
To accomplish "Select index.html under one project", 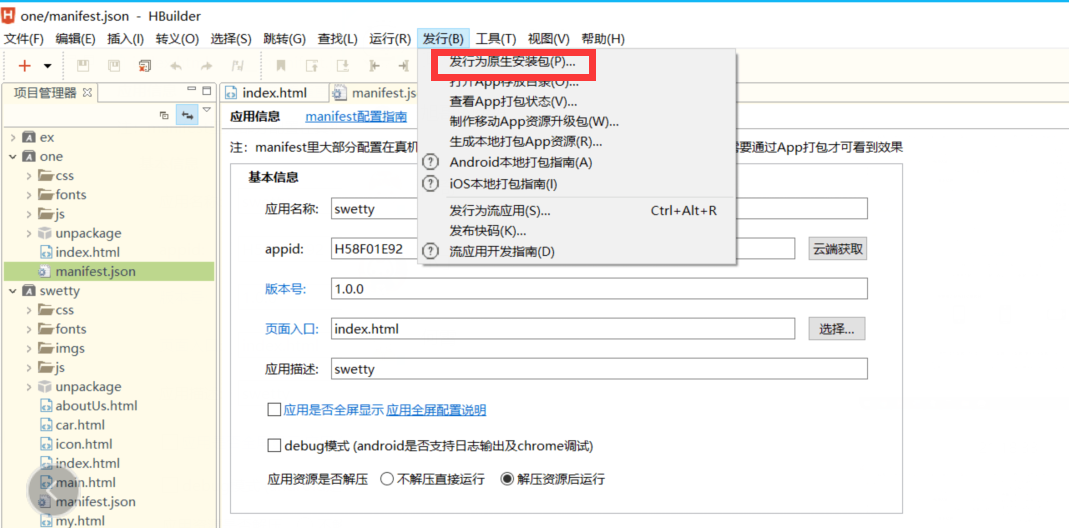I will [87, 252].
